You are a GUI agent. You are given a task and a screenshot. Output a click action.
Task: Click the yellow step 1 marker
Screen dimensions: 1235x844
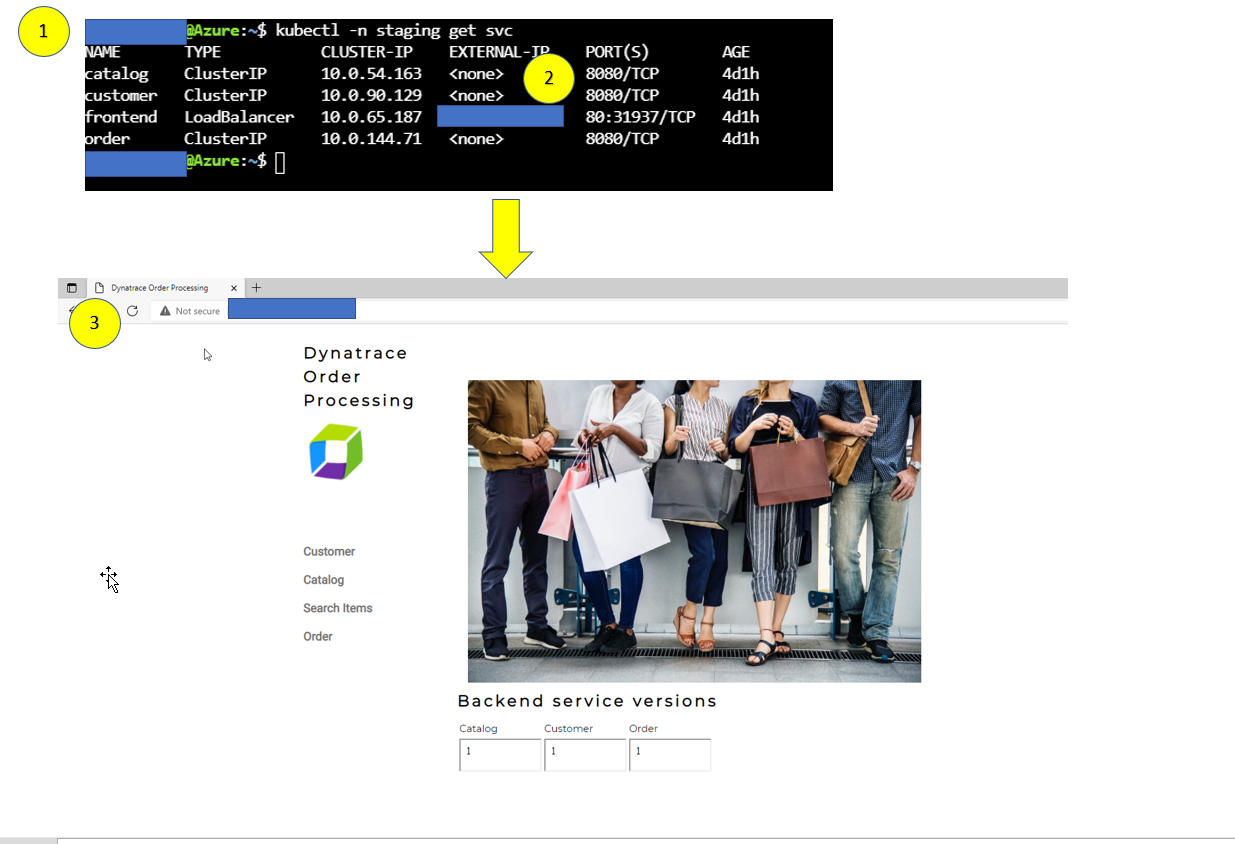tap(43, 32)
